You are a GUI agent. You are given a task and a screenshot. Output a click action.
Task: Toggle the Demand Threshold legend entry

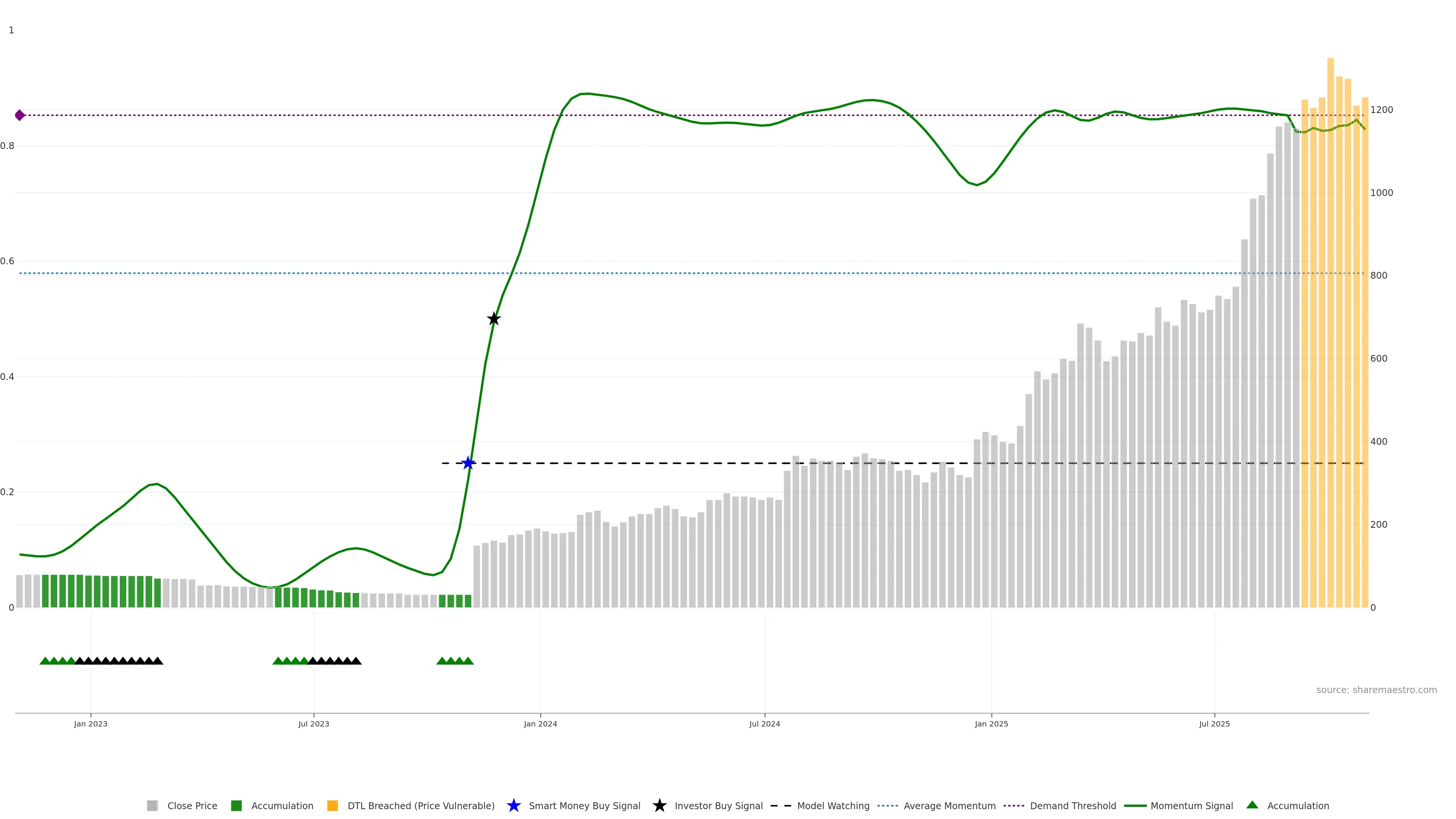1073,805
